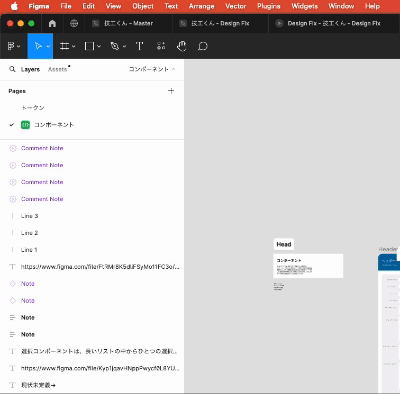Select the first black Note frame layer
This screenshot has width=400, height=394.
click(92, 318)
